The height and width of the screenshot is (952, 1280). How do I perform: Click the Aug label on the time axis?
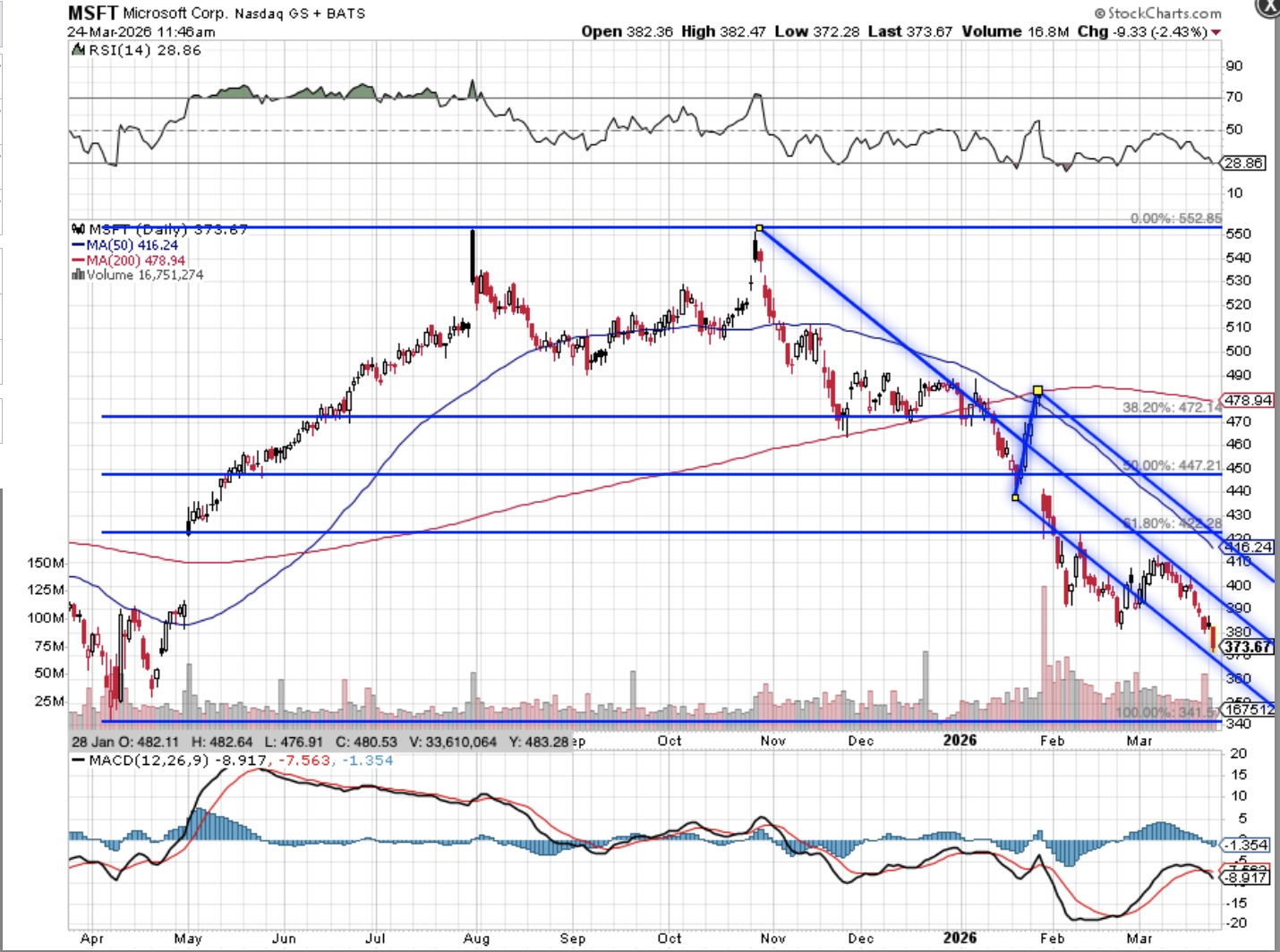click(x=476, y=939)
